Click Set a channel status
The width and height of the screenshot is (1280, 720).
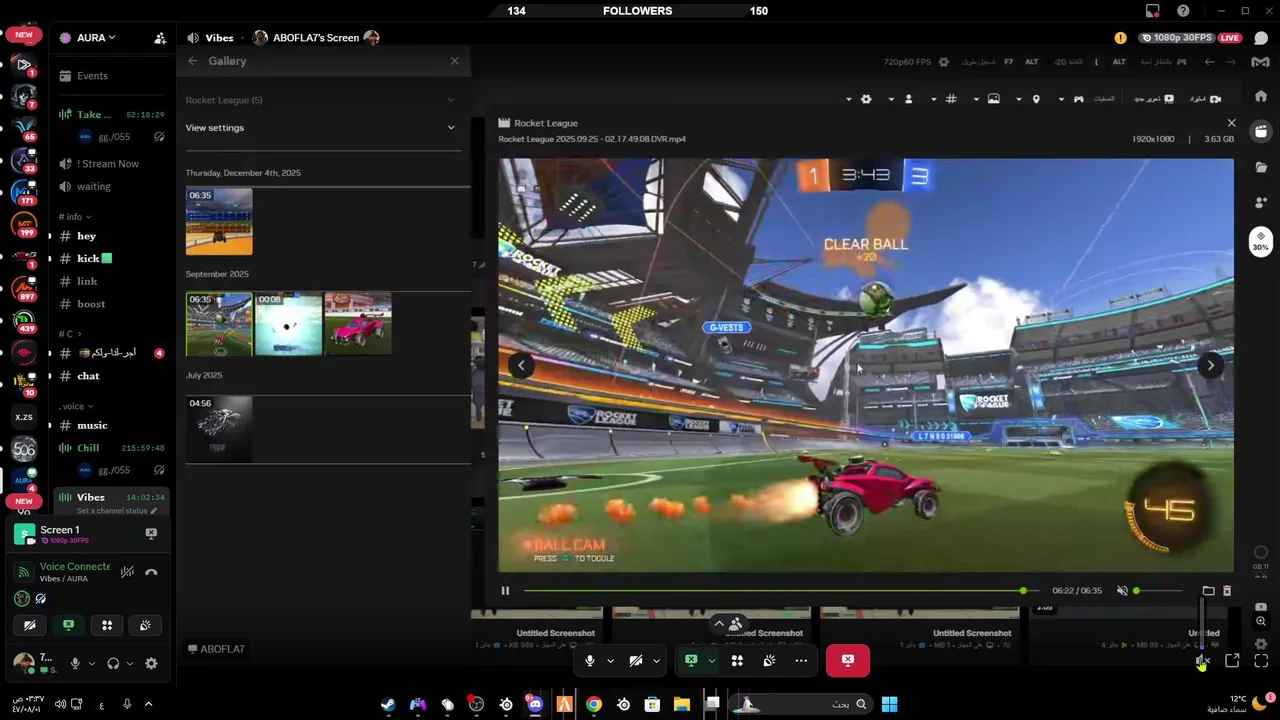coord(117,511)
